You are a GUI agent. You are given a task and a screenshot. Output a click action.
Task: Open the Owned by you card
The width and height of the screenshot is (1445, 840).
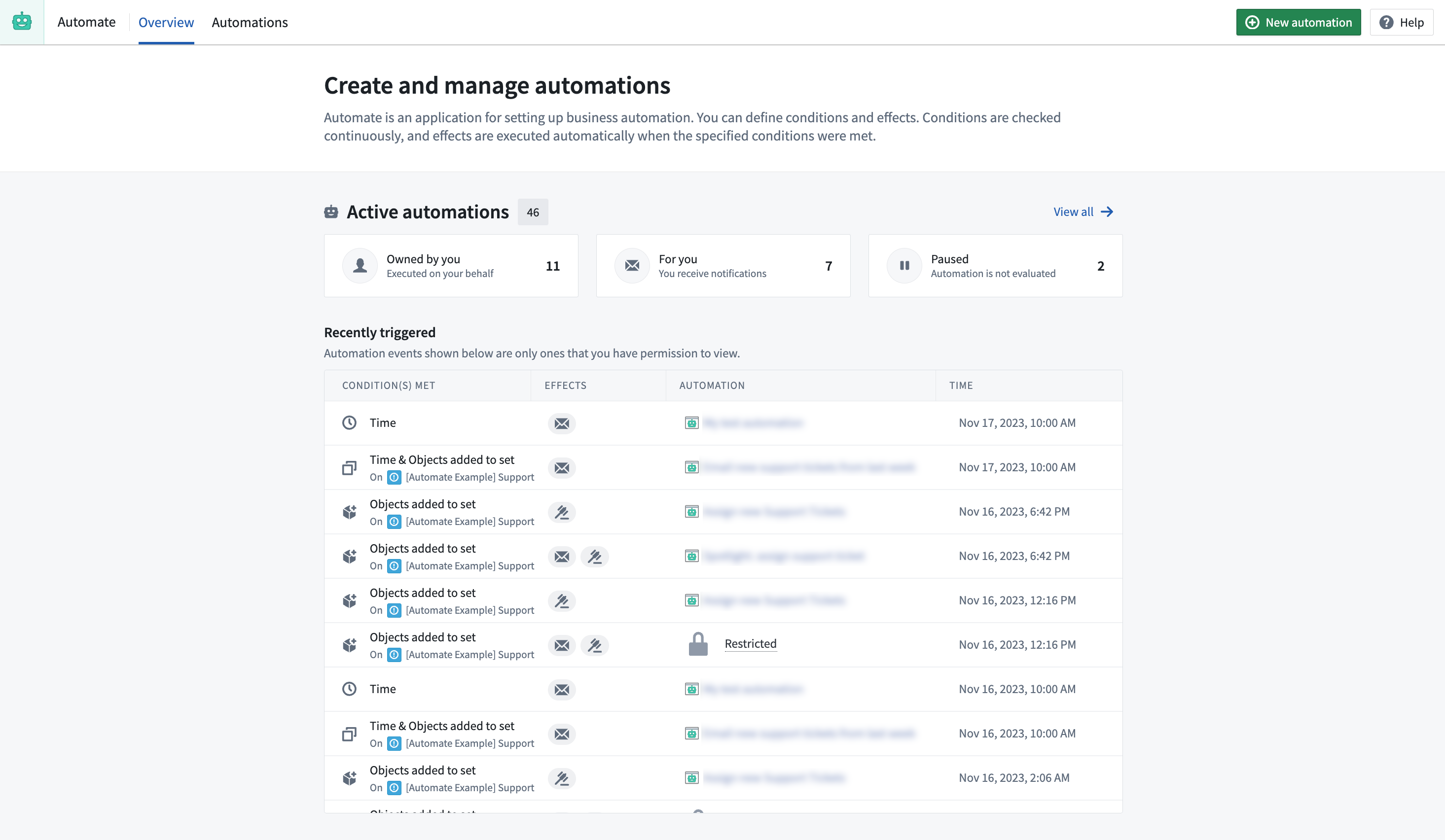point(451,265)
